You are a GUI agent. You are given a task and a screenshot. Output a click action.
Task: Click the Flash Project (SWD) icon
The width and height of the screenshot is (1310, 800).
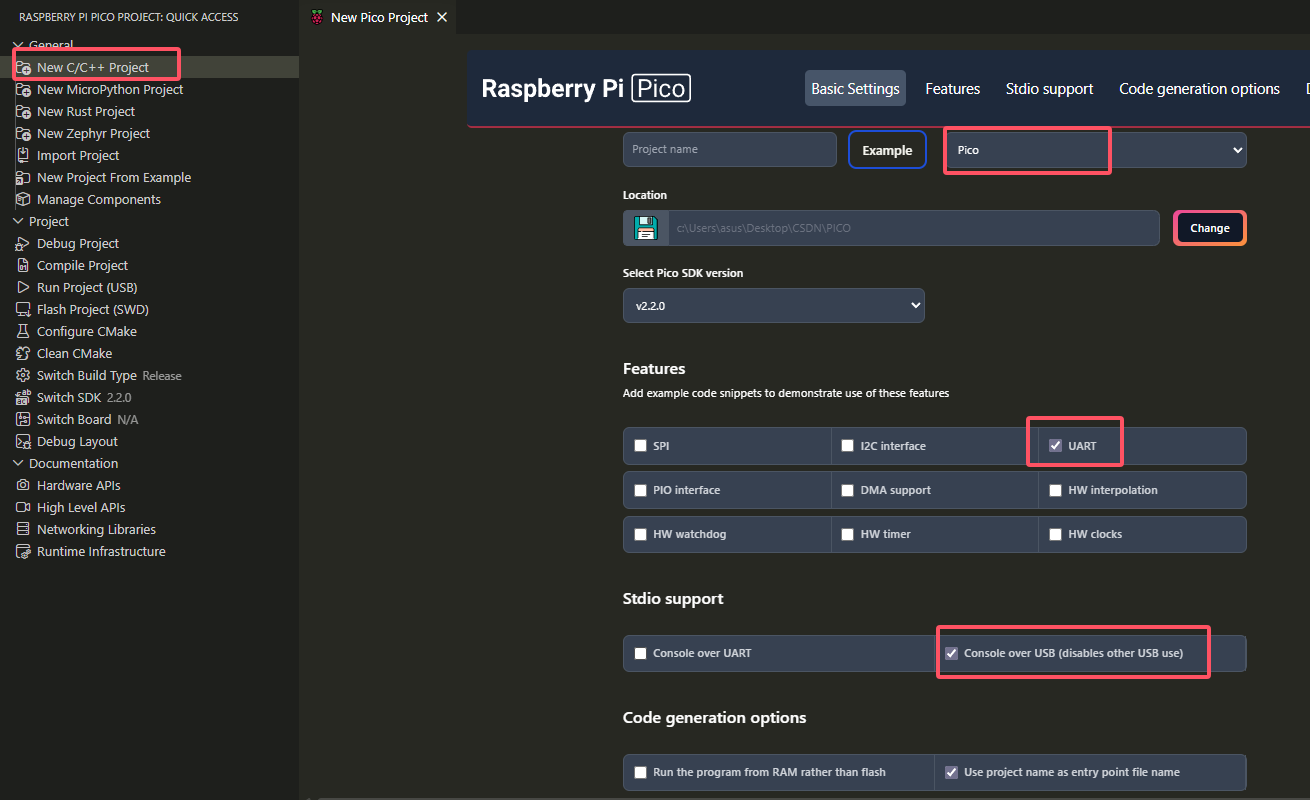pos(23,310)
